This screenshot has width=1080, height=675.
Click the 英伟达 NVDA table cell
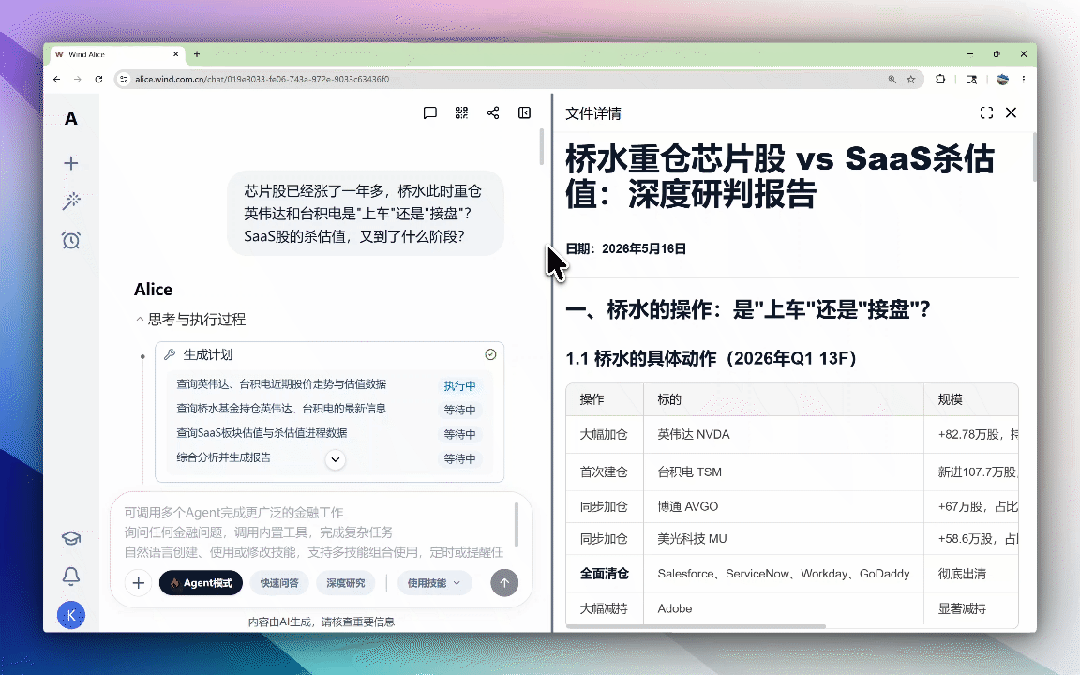pyautogui.click(x=783, y=435)
